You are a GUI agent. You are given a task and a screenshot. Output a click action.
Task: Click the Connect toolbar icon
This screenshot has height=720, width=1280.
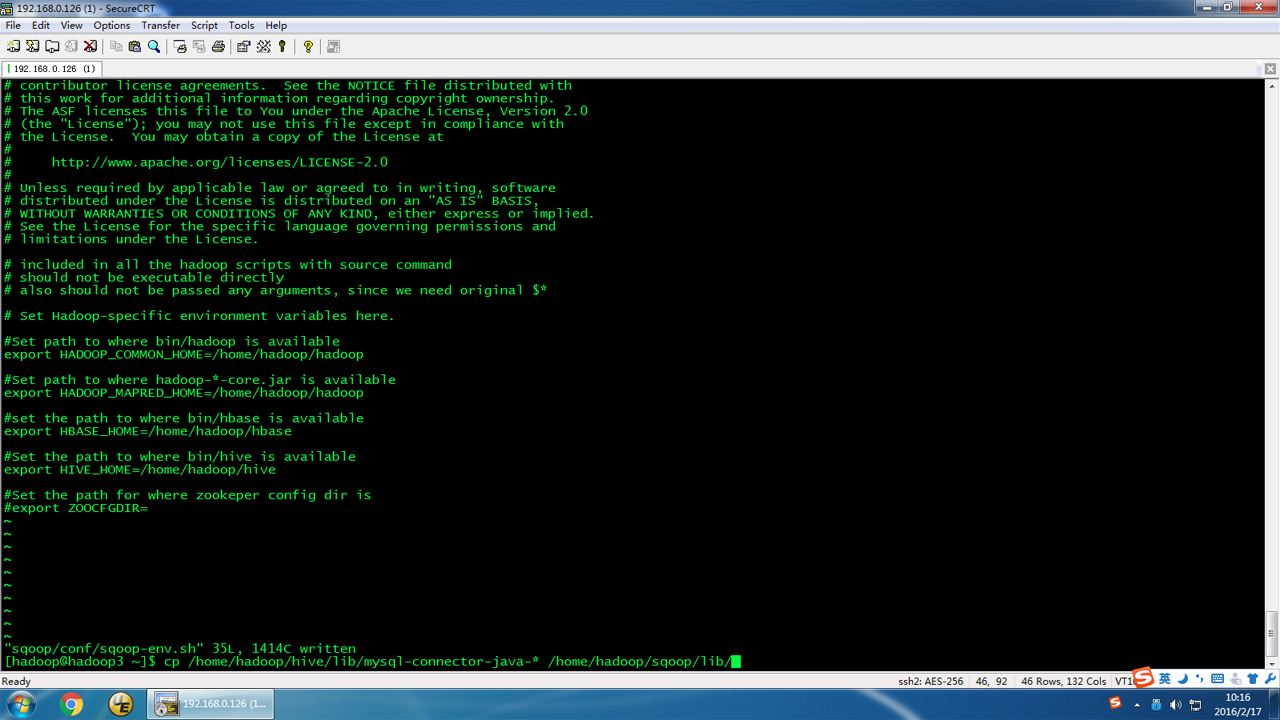click(14, 46)
